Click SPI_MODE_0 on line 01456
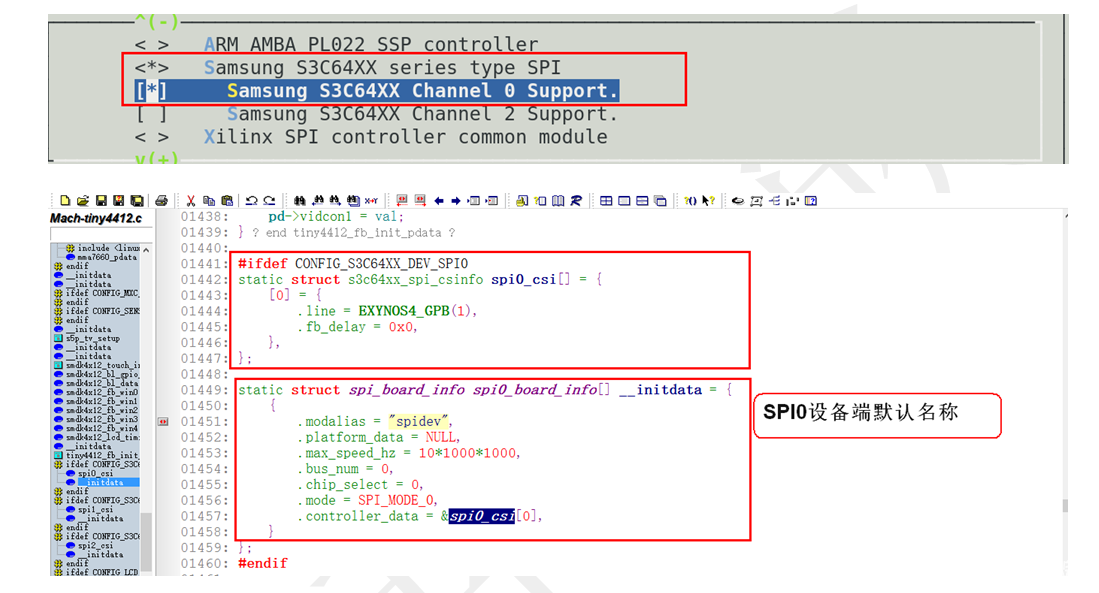 (397, 500)
